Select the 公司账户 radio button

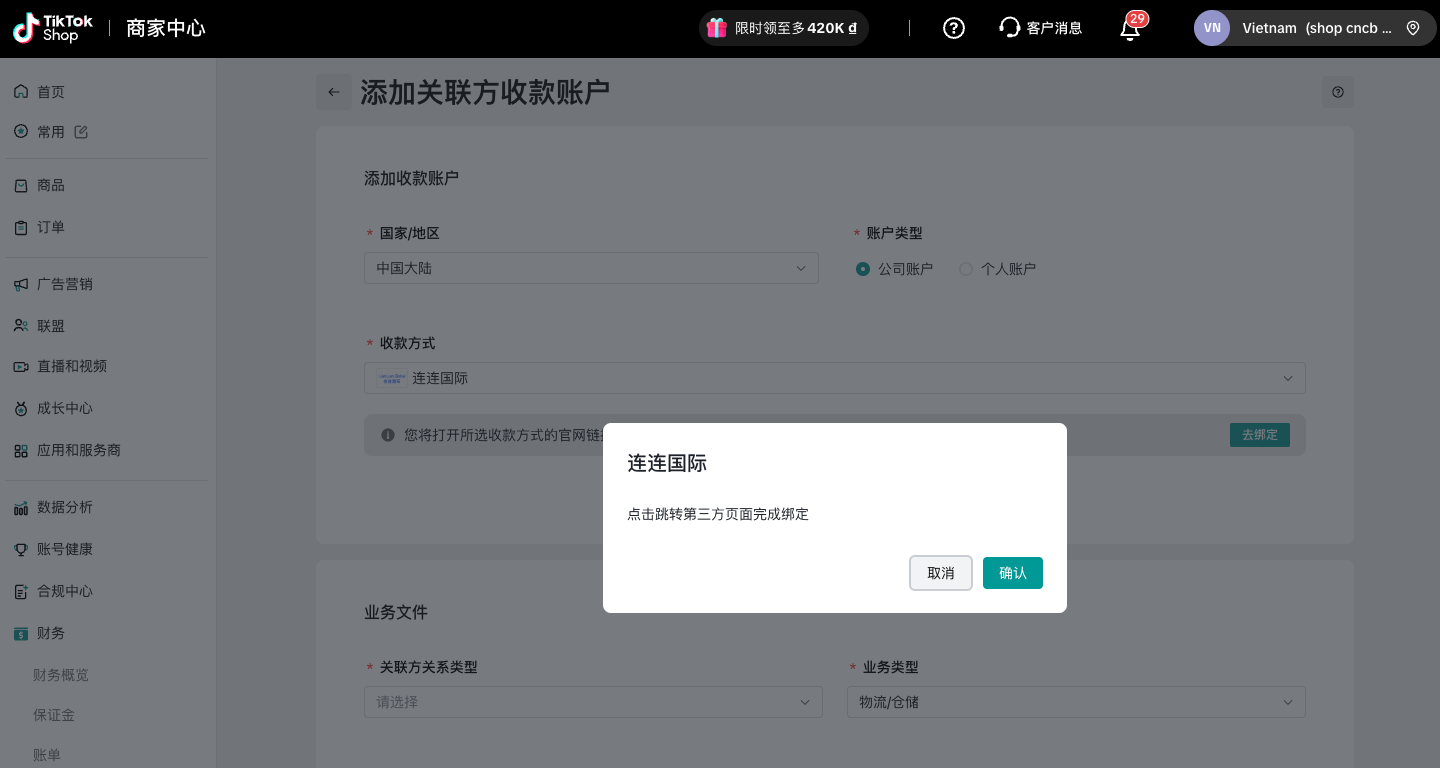pyautogui.click(x=863, y=269)
